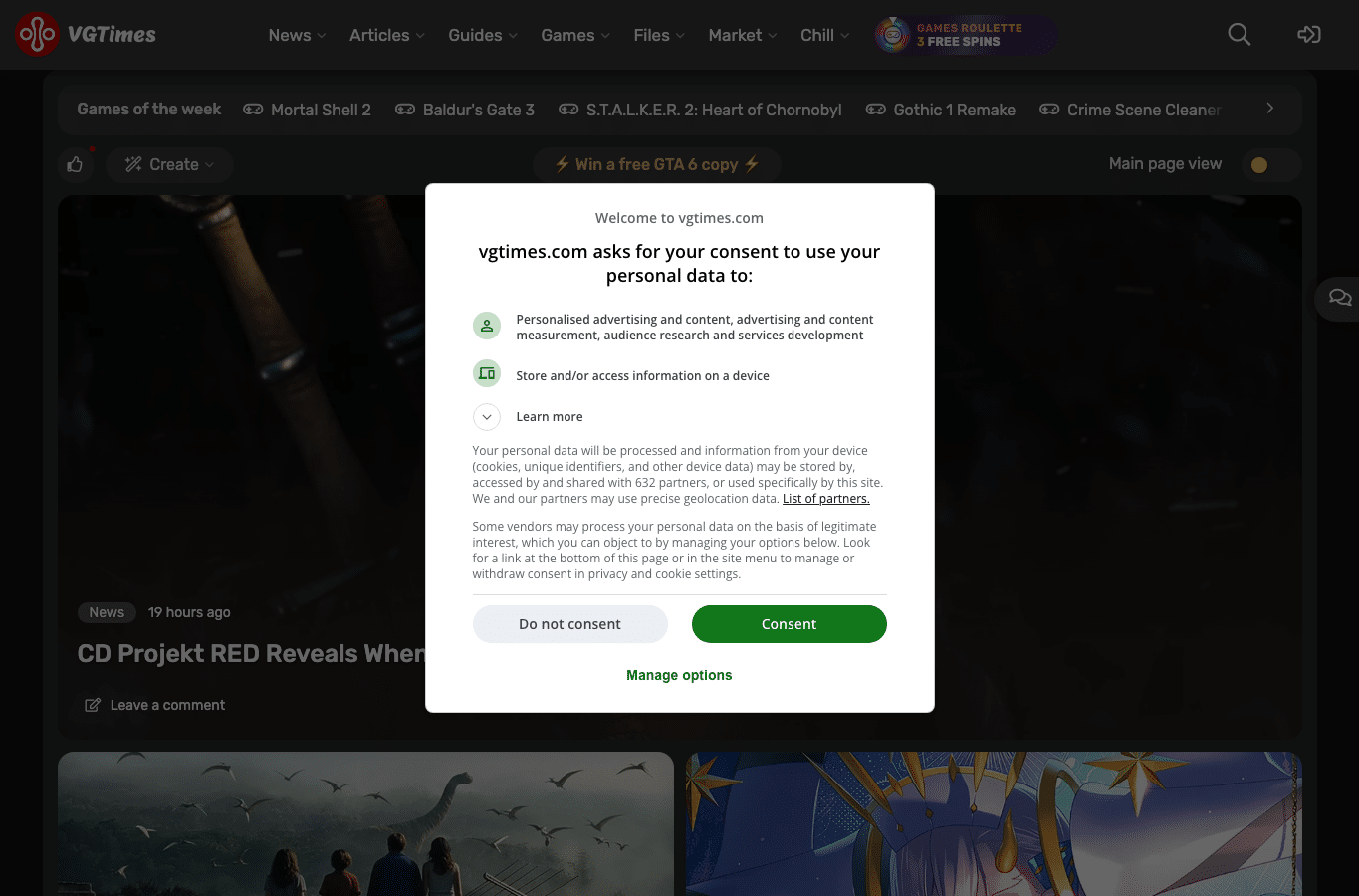
Task: Click the News tag on featured article
Action: tap(107, 612)
